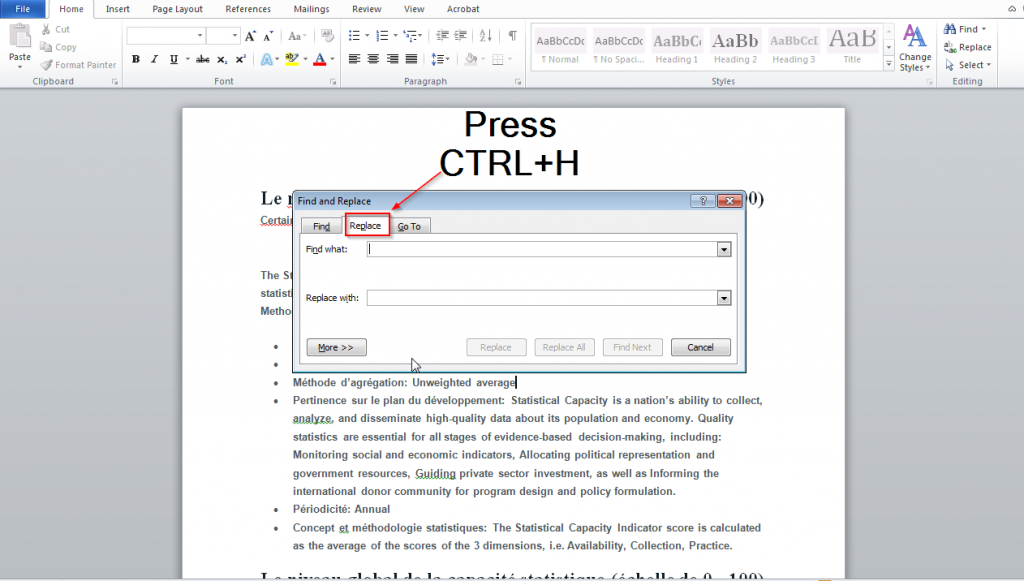This screenshot has height=581, width=1024.
Task: Click the More >> button
Action: point(336,347)
